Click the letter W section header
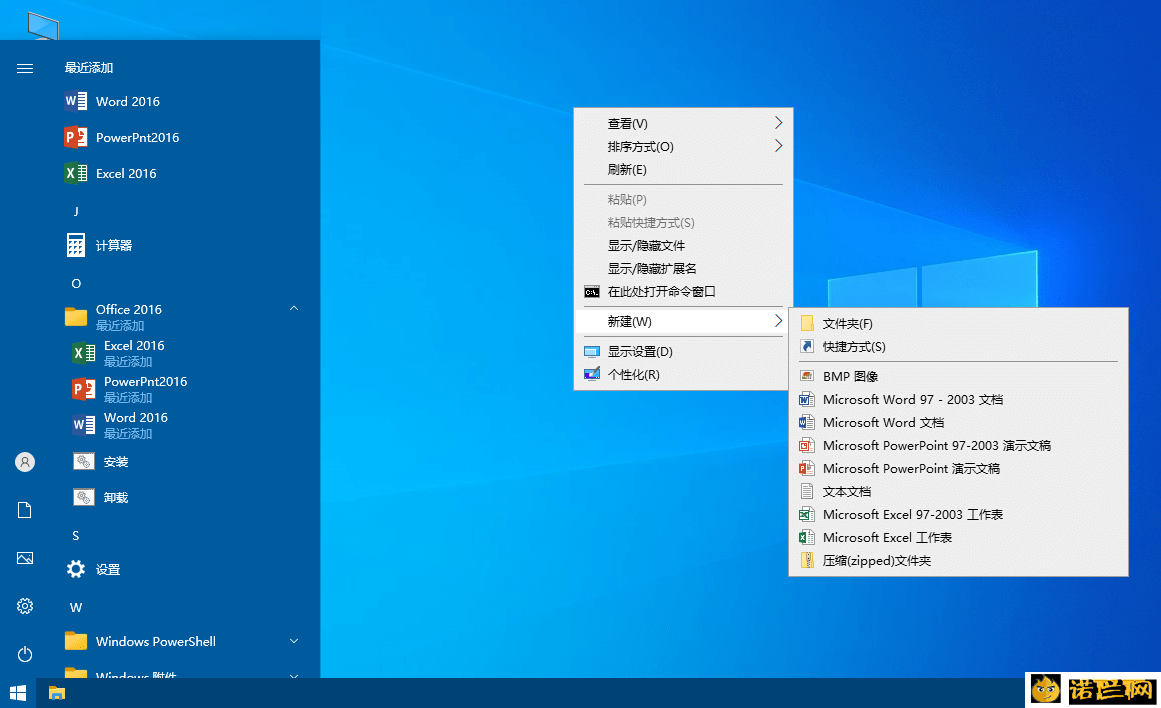The width and height of the screenshot is (1161, 708). click(76, 607)
